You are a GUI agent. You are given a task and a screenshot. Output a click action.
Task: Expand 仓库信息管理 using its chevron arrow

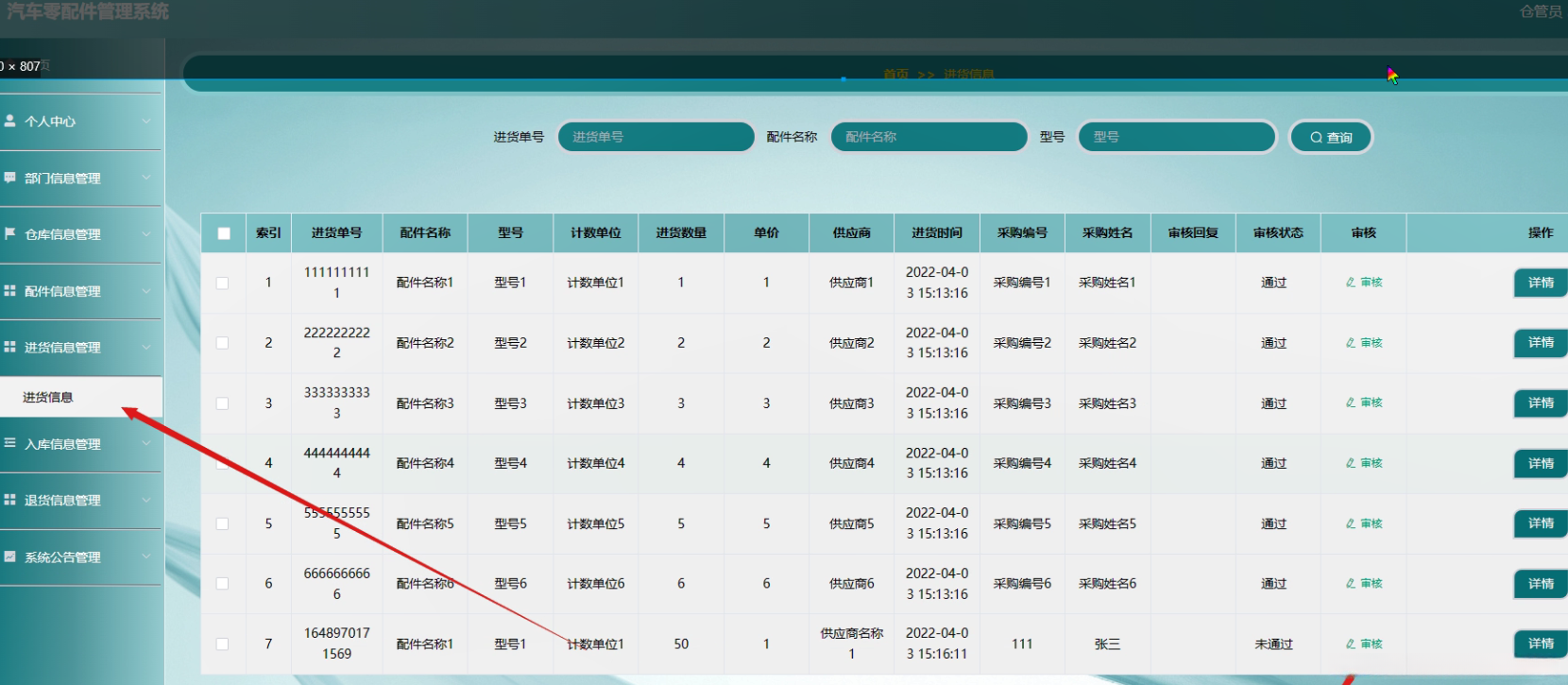click(146, 233)
